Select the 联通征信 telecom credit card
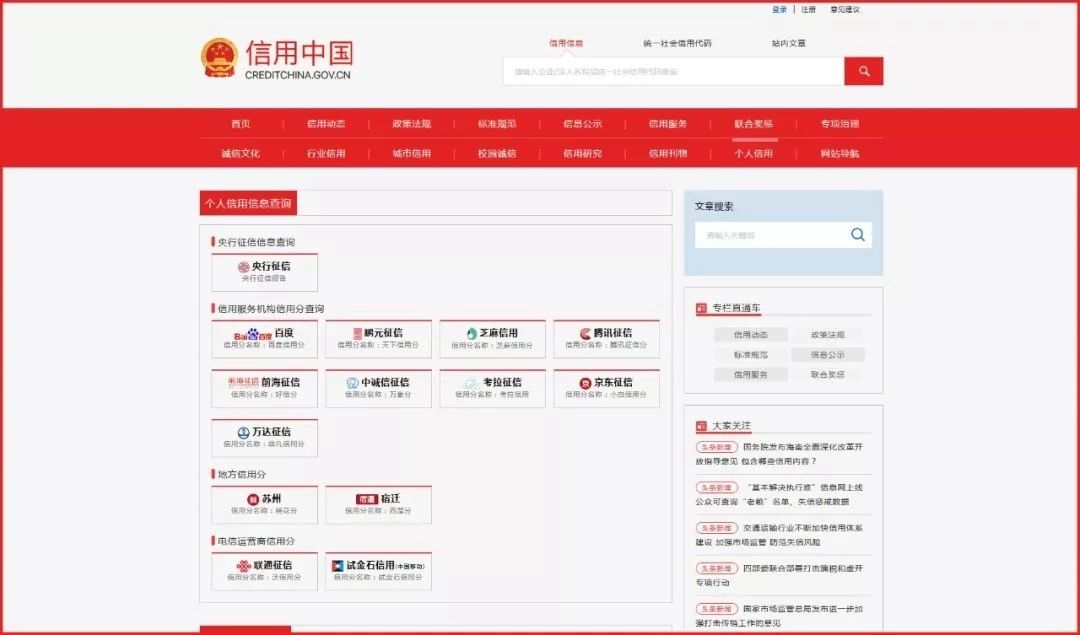Viewport: 1080px width, 635px height. [265, 570]
